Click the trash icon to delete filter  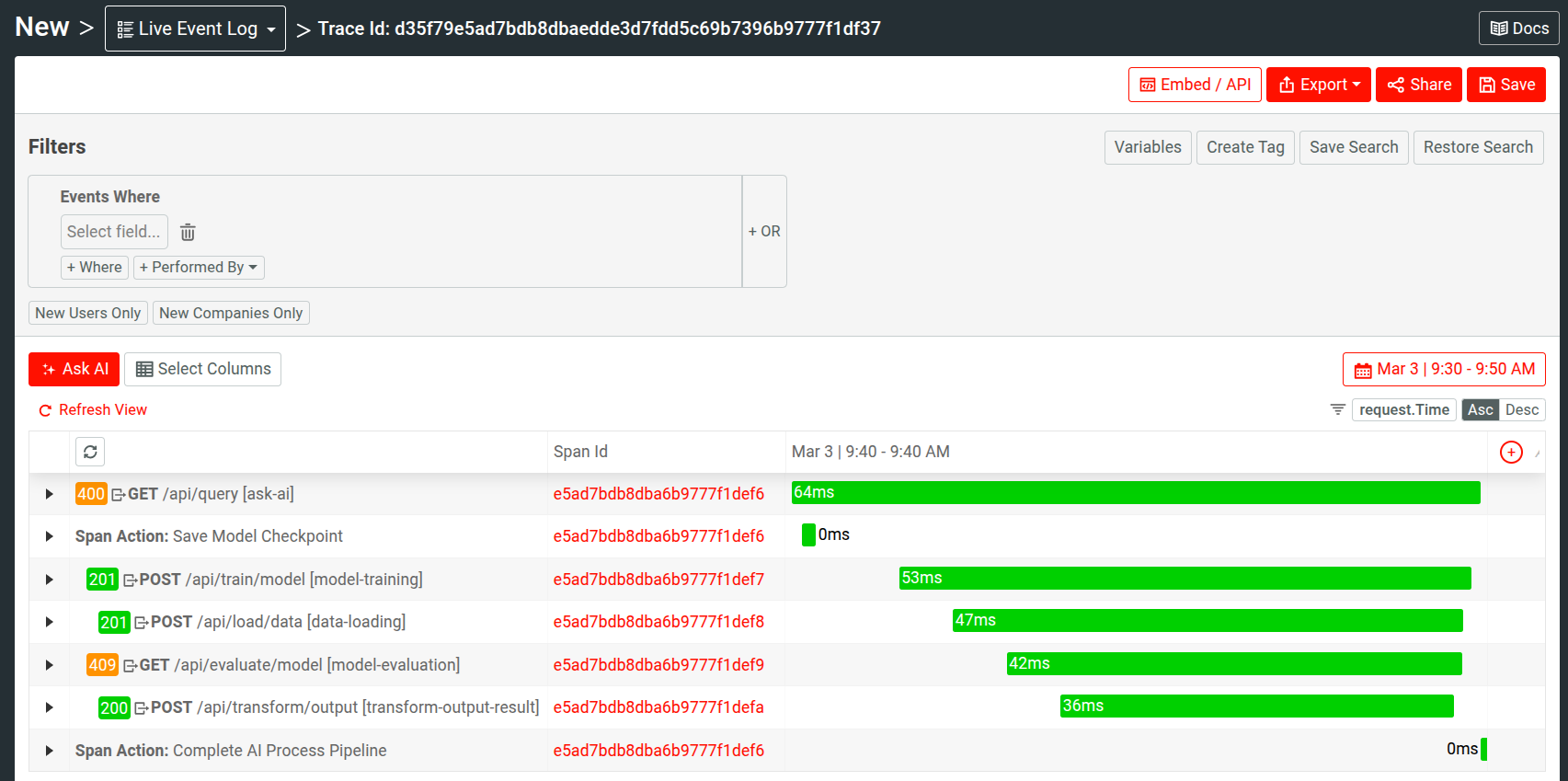point(188,232)
